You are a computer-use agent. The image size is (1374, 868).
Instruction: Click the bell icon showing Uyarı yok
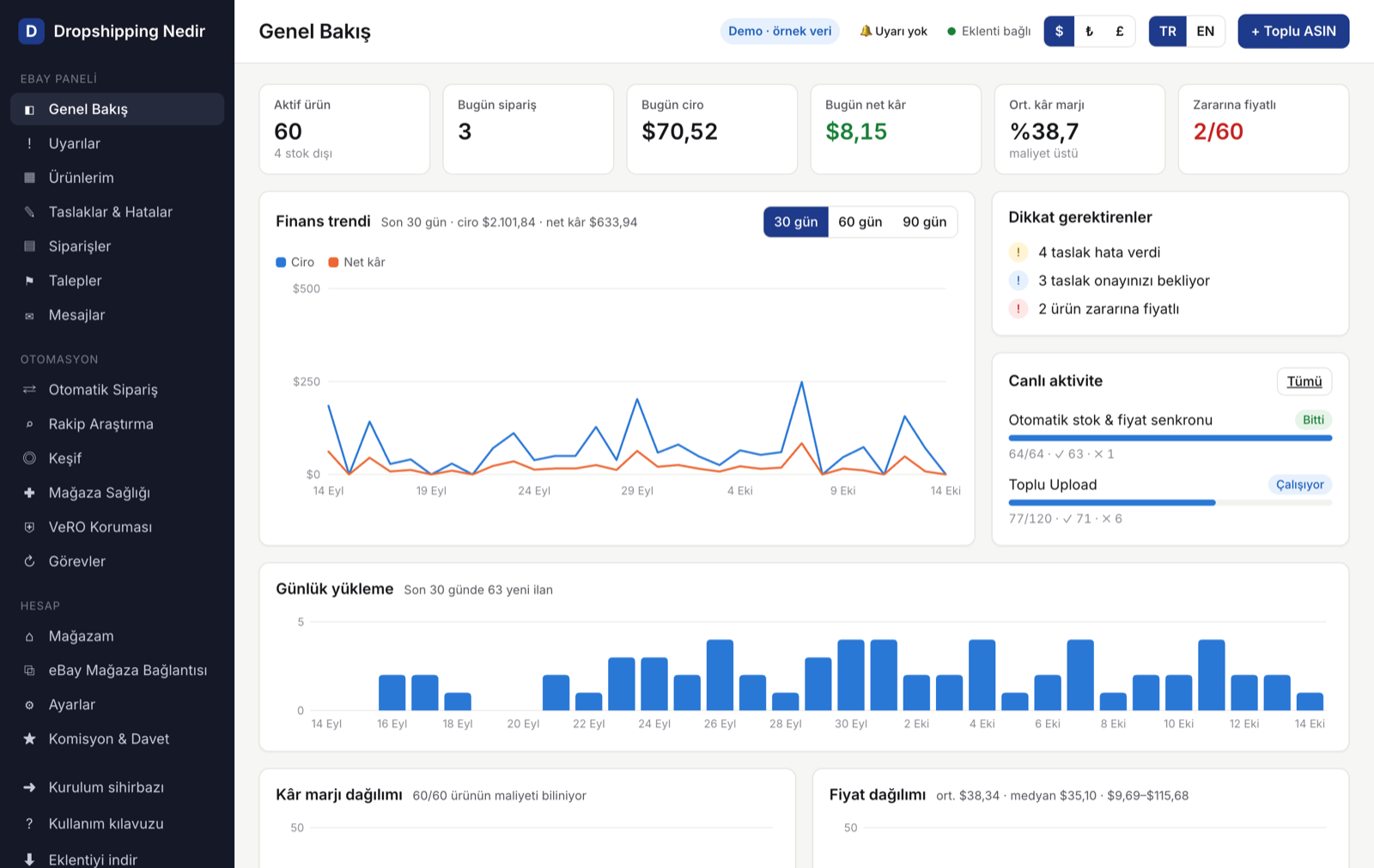point(866,31)
